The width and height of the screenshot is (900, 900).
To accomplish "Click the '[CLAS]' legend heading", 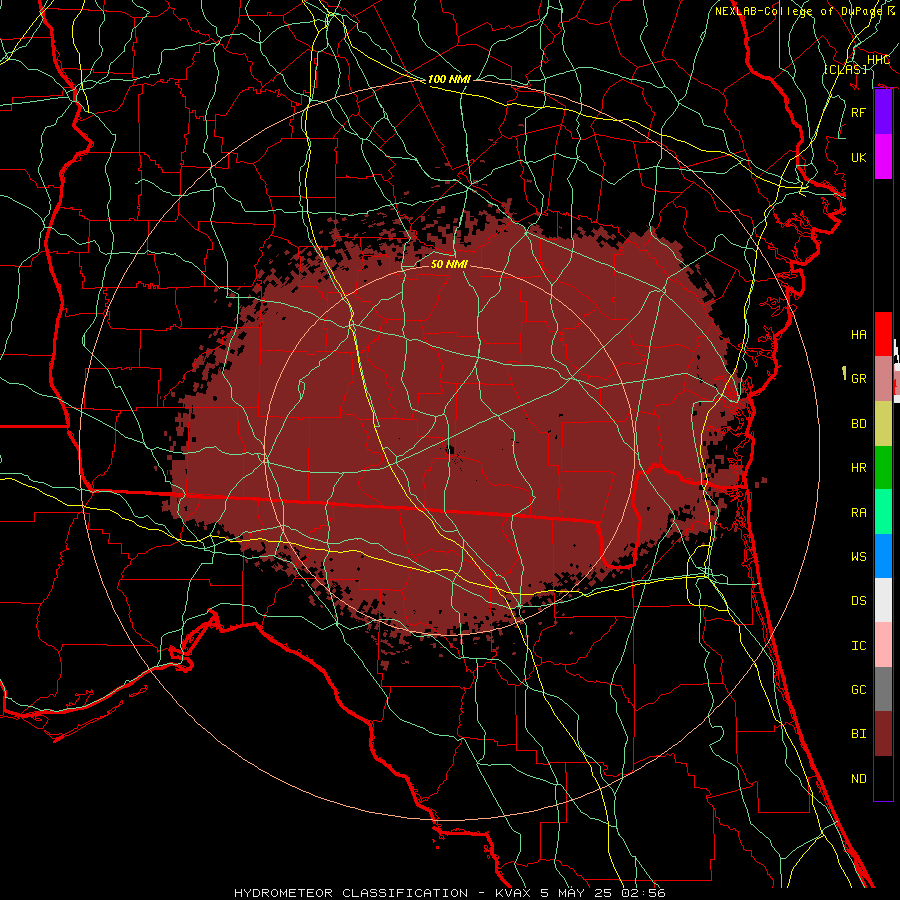I will [x=845, y=69].
